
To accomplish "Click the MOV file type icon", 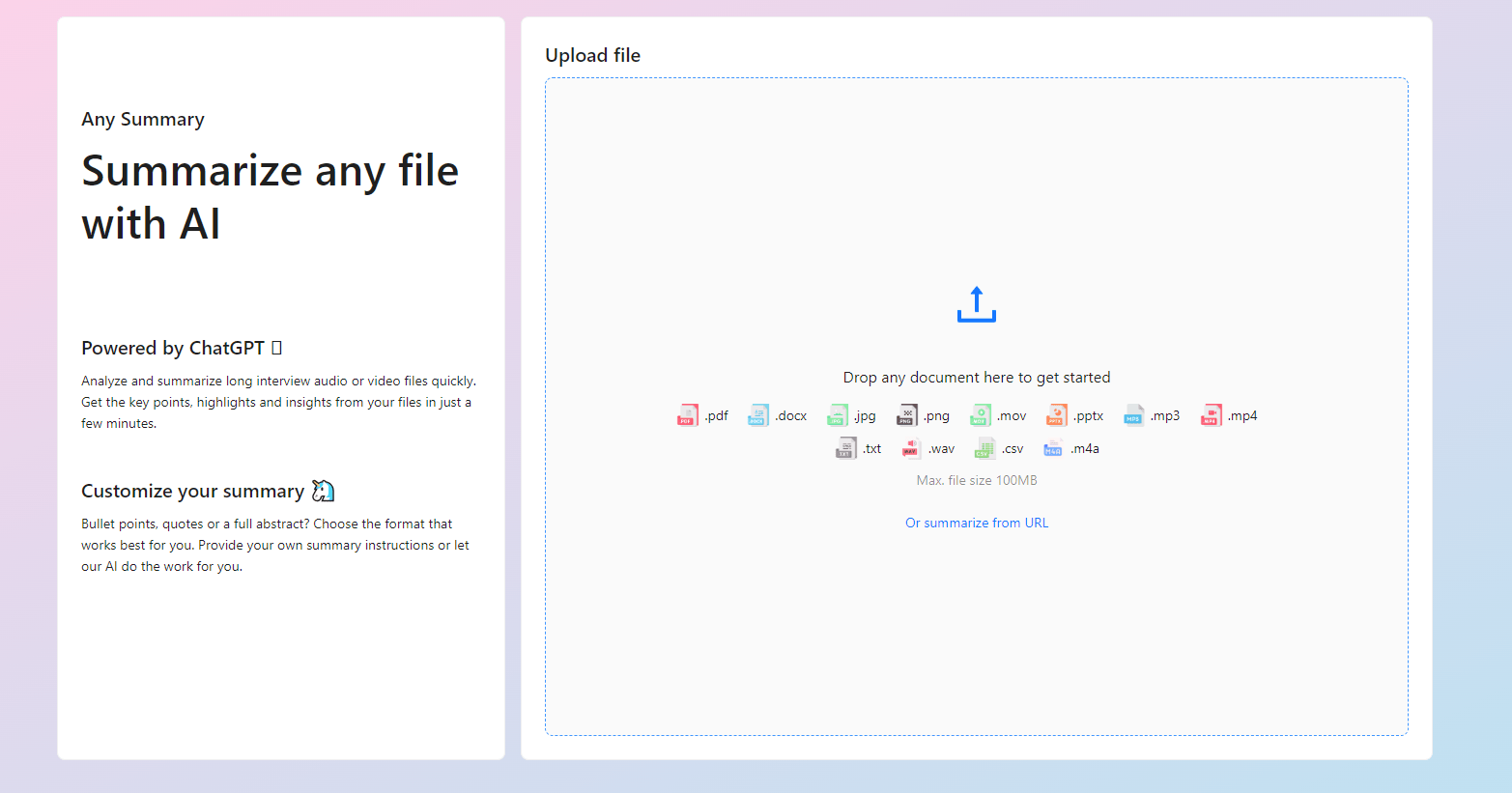I will click(x=980, y=415).
